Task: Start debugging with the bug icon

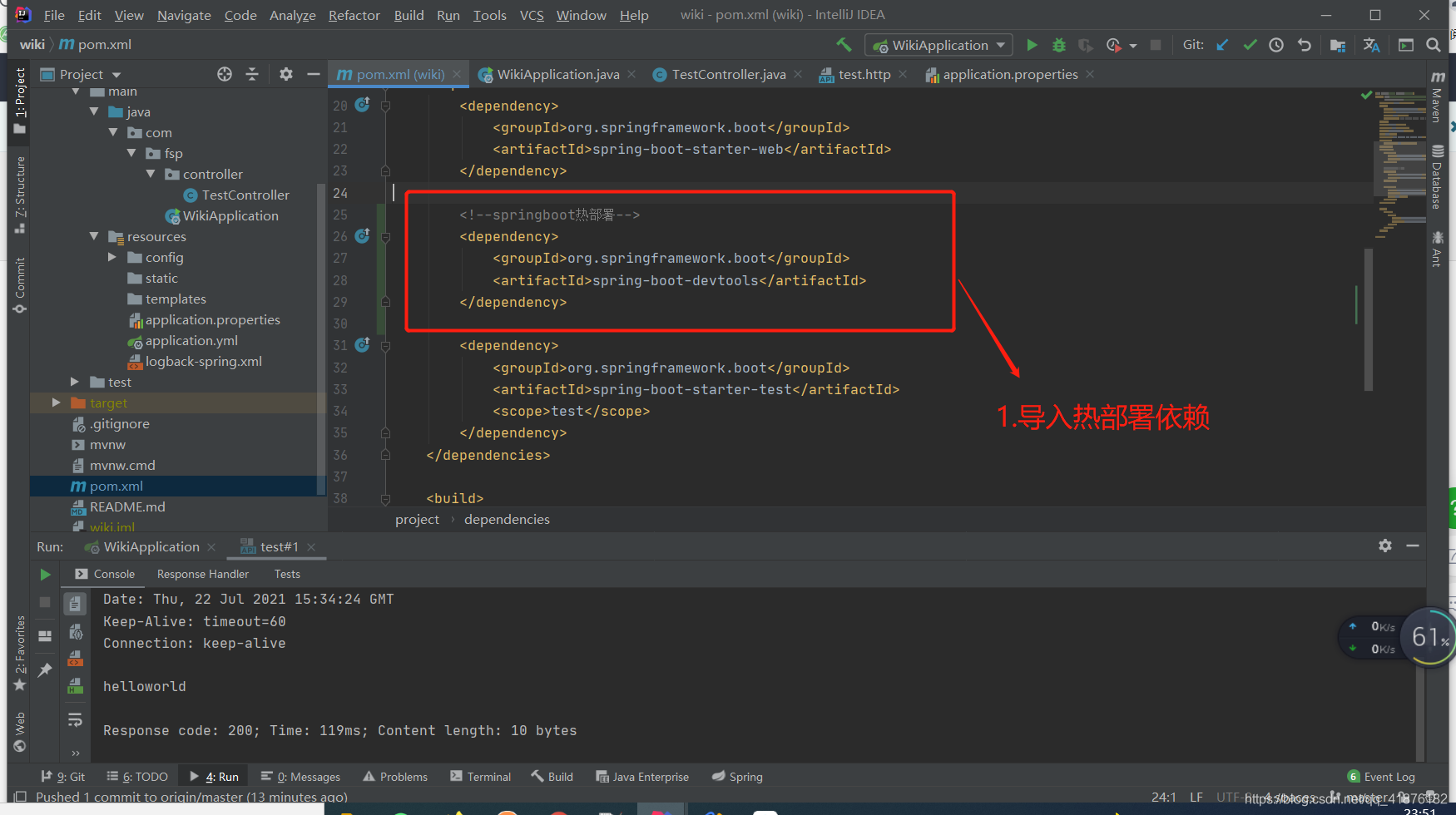Action: tap(1059, 45)
